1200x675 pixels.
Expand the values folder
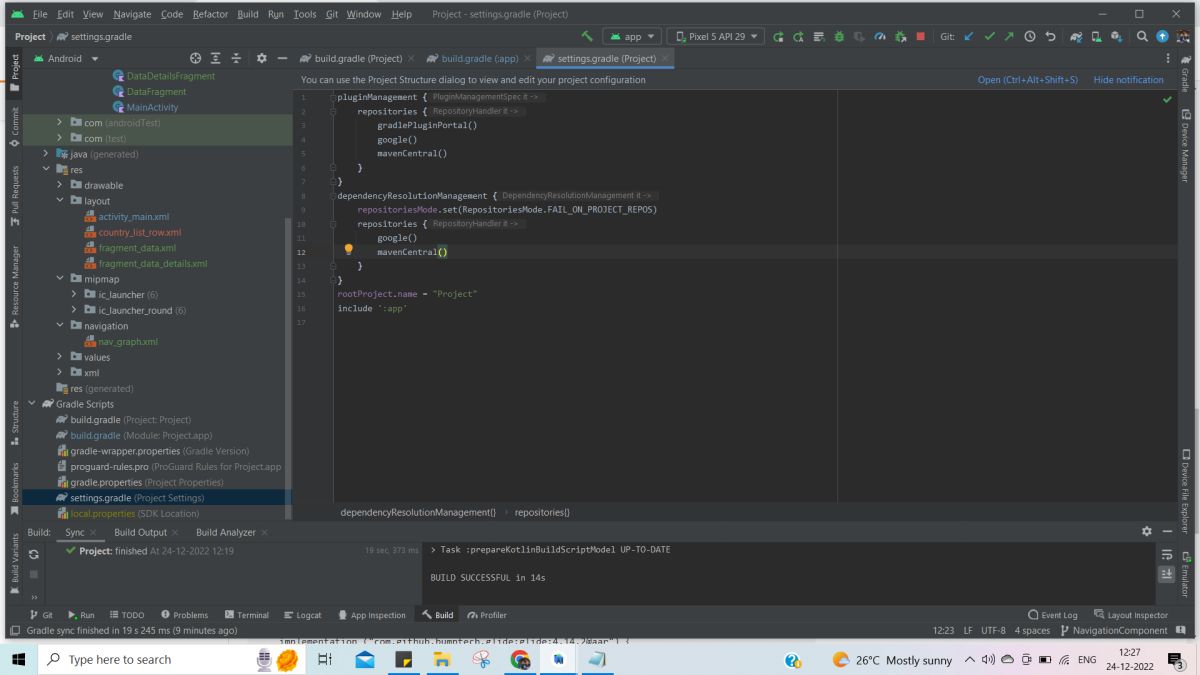(60, 357)
